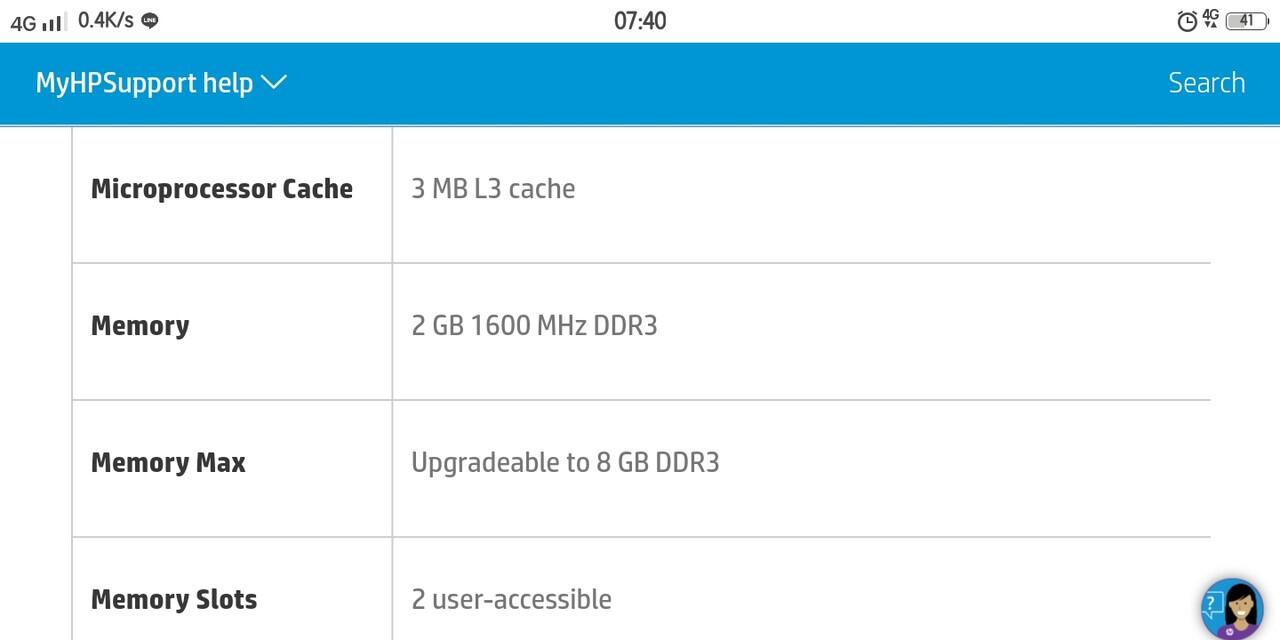Tap the 07:40 clock in the status bar
This screenshot has height=640, width=1280.
click(x=640, y=20)
